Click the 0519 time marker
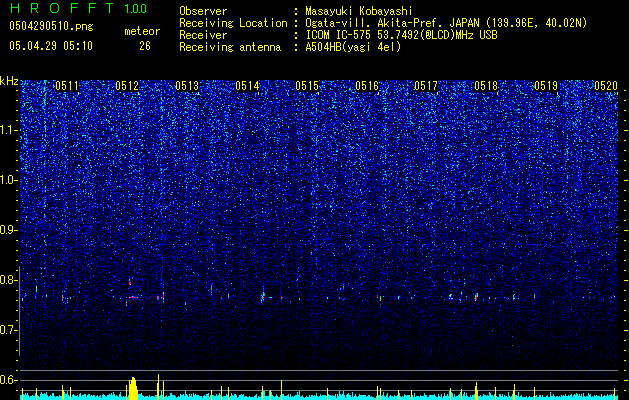Image resolution: width=629 pixels, height=400 pixels. 546,86
